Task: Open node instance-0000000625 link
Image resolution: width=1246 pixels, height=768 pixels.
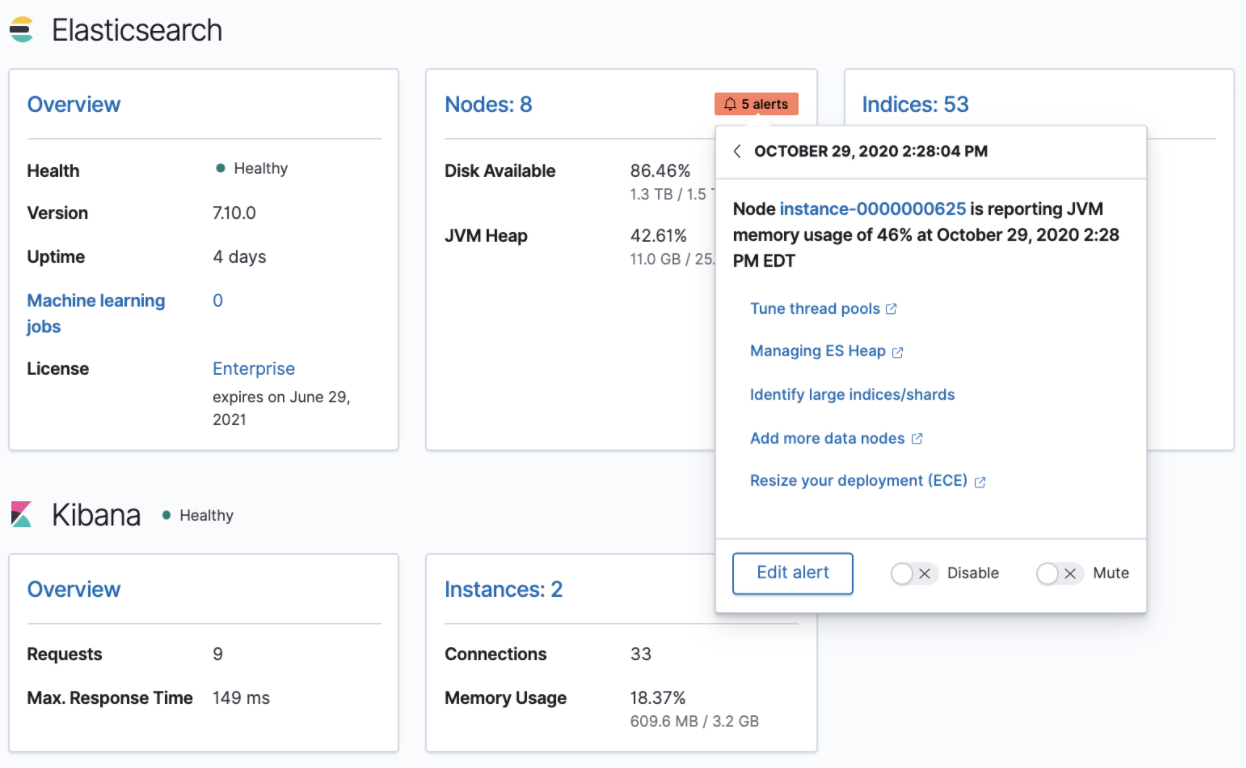Action: click(x=872, y=209)
